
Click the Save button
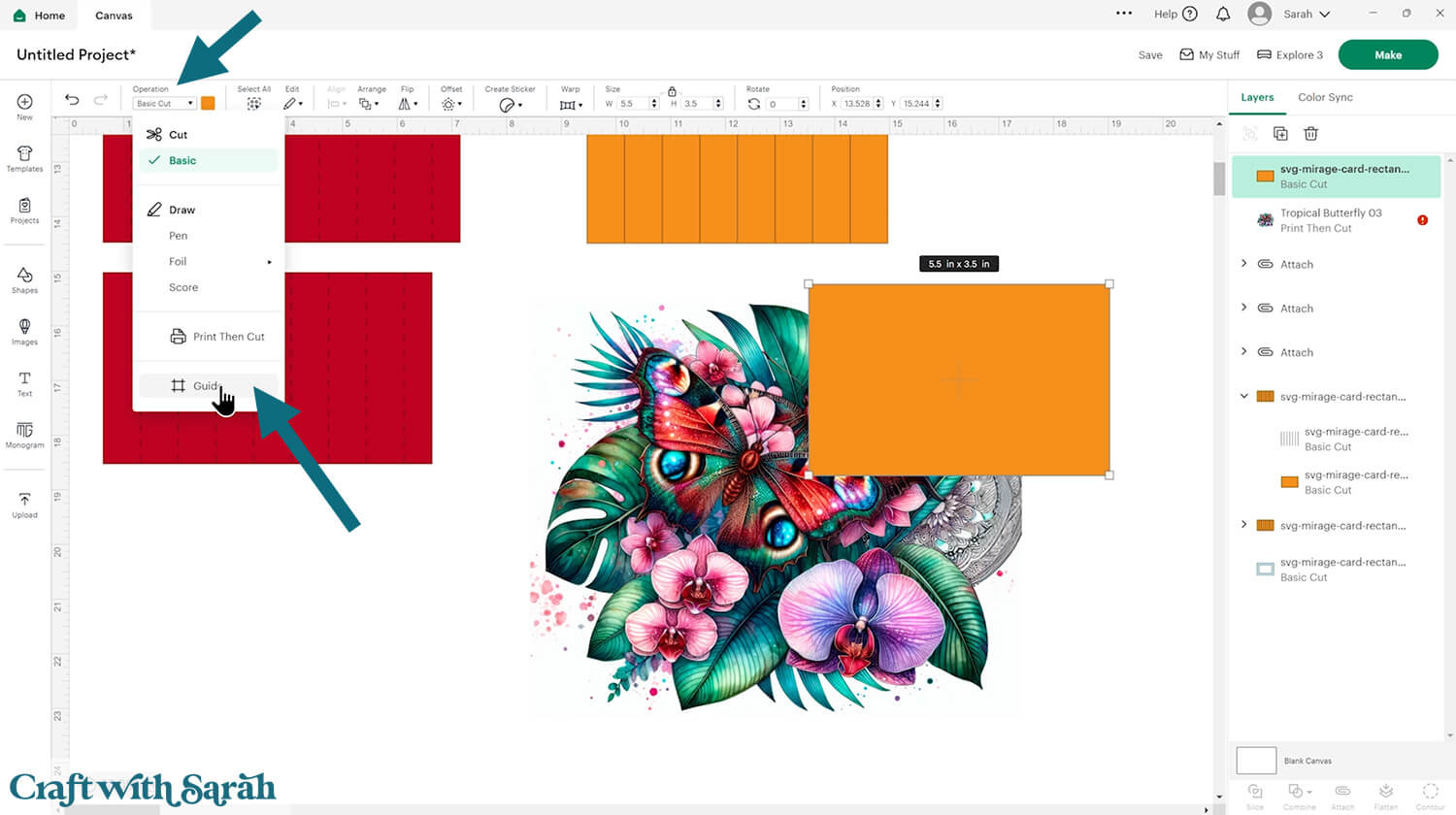pos(1150,55)
